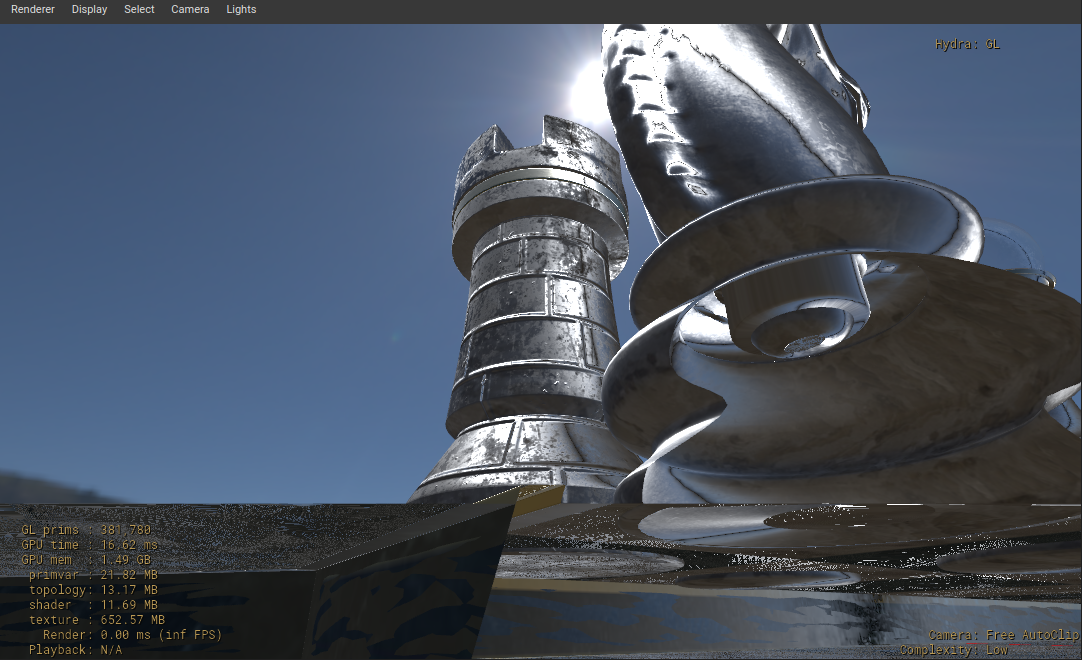Open the Renderer menu
Screen dimensions: 1082x660
click(x=31, y=9)
